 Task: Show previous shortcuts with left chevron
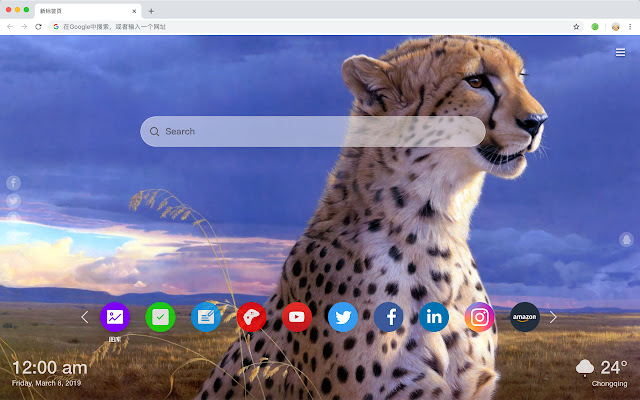84,317
